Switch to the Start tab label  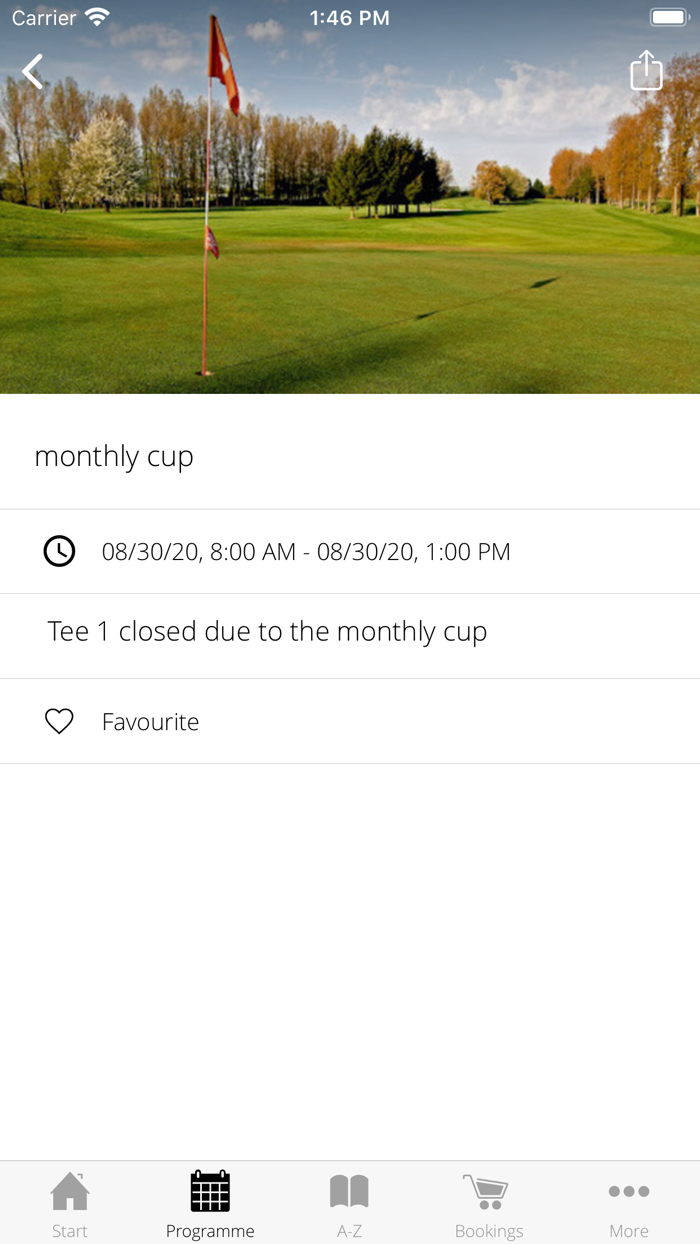70,1231
